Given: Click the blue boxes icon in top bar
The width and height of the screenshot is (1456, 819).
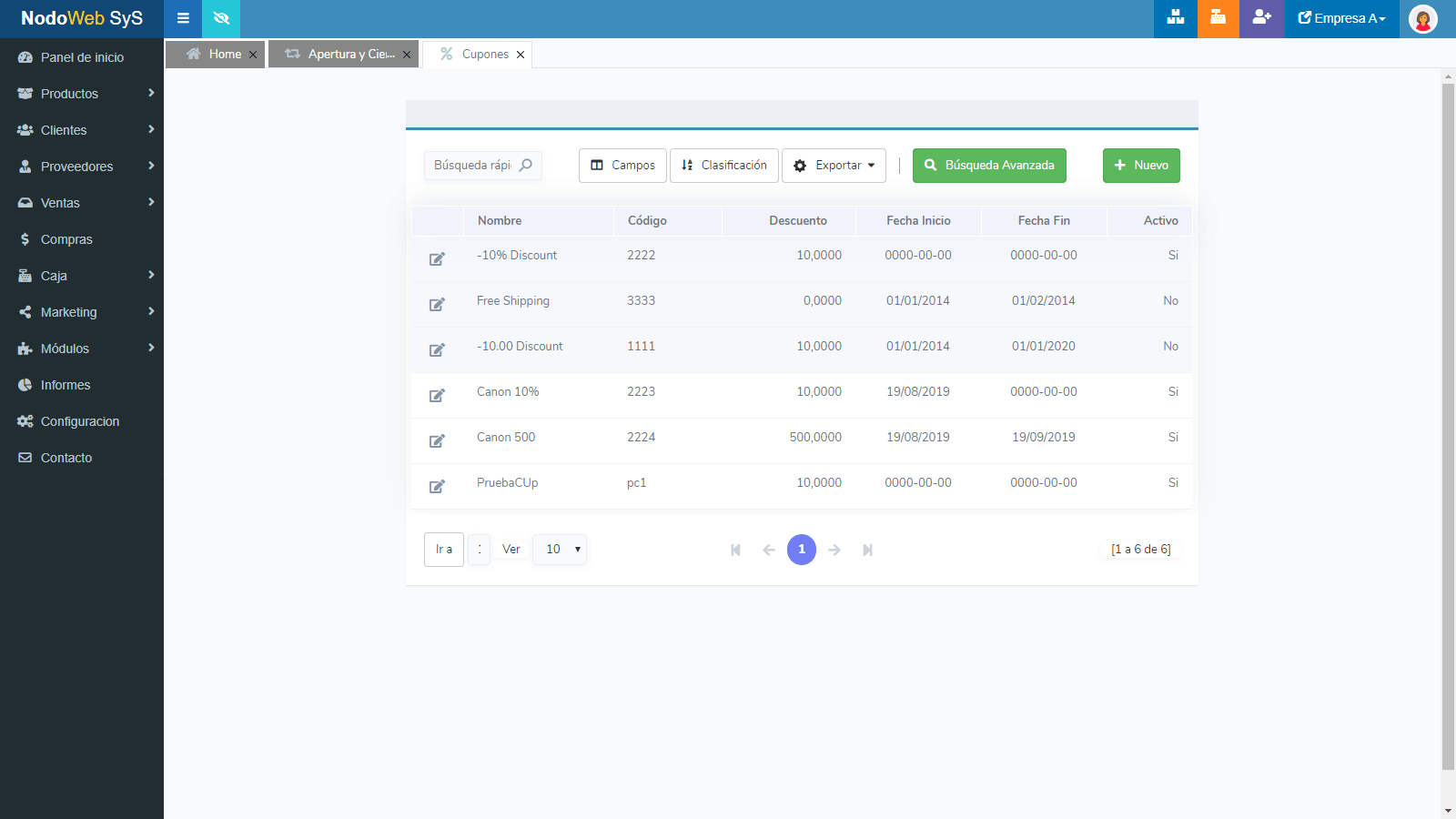Looking at the screenshot, I should pyautogui.click(x=1175, y=18).
